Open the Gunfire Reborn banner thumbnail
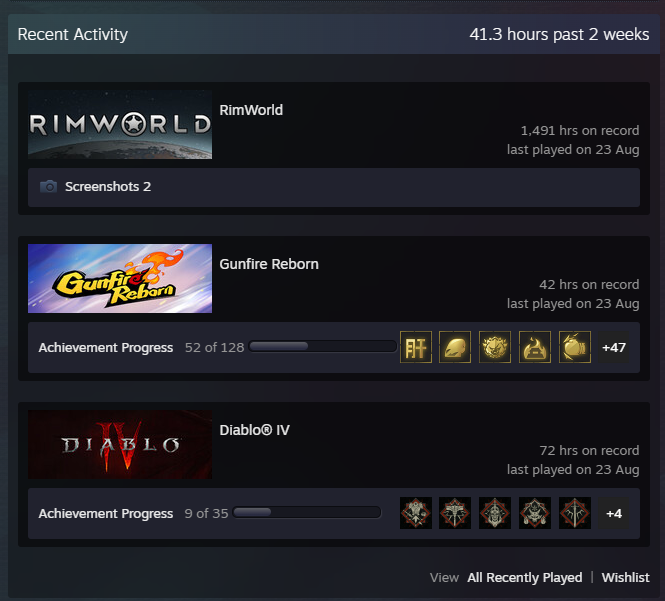Image resolution: width=665 pixels, height=601 pixels. coord(120,278)
